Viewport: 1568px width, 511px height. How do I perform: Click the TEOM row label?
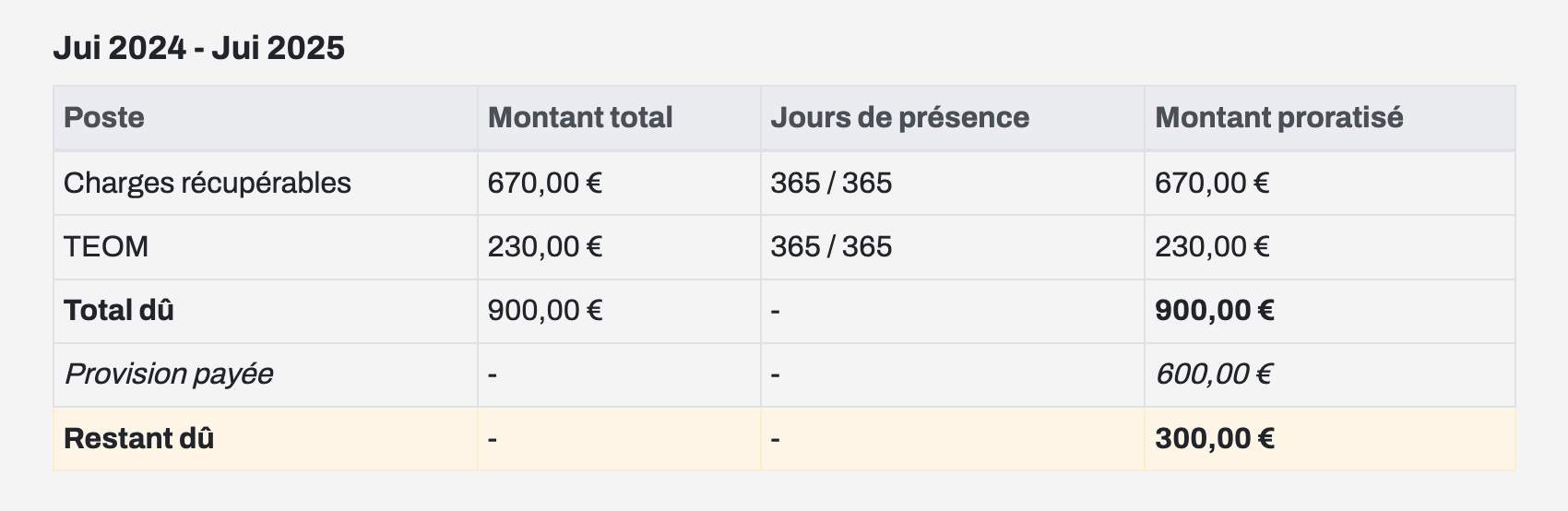point(106,246)
